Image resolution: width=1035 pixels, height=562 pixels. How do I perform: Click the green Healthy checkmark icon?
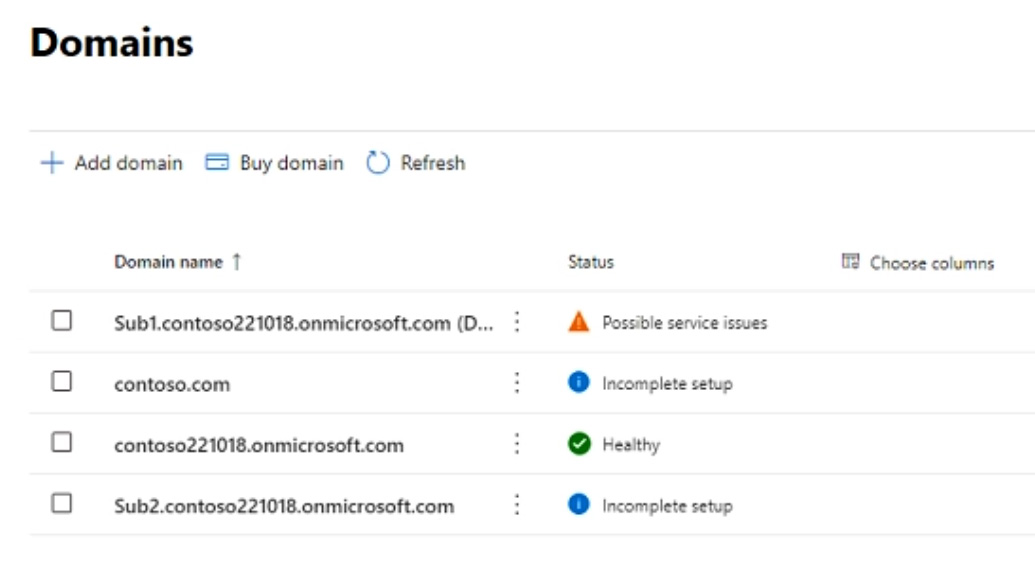pyautogui.click(x=578, y=444)
